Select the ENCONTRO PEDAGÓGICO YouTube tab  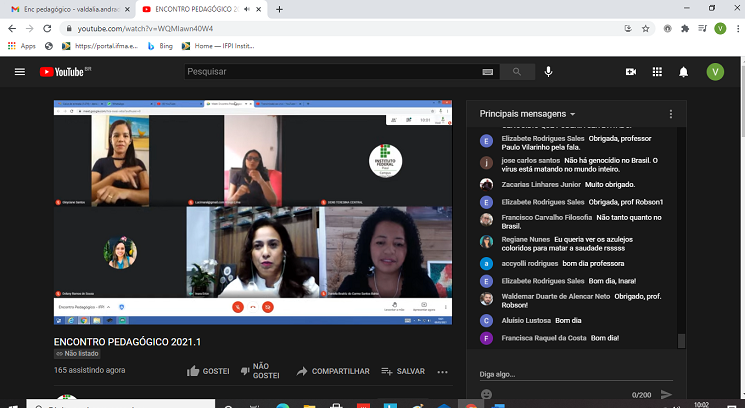tap(195, 9)
